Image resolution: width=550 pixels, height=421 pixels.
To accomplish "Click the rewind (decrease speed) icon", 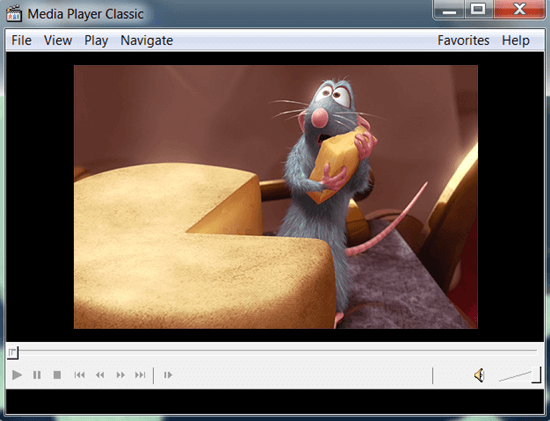I will pyautogui.click(x=100, y=375).
